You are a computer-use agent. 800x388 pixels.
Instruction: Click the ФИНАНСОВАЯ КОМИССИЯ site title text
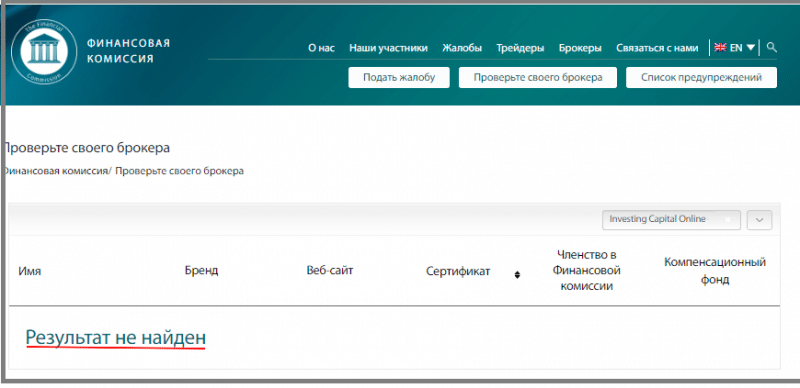pyautogui.click(x=129, y=51)
